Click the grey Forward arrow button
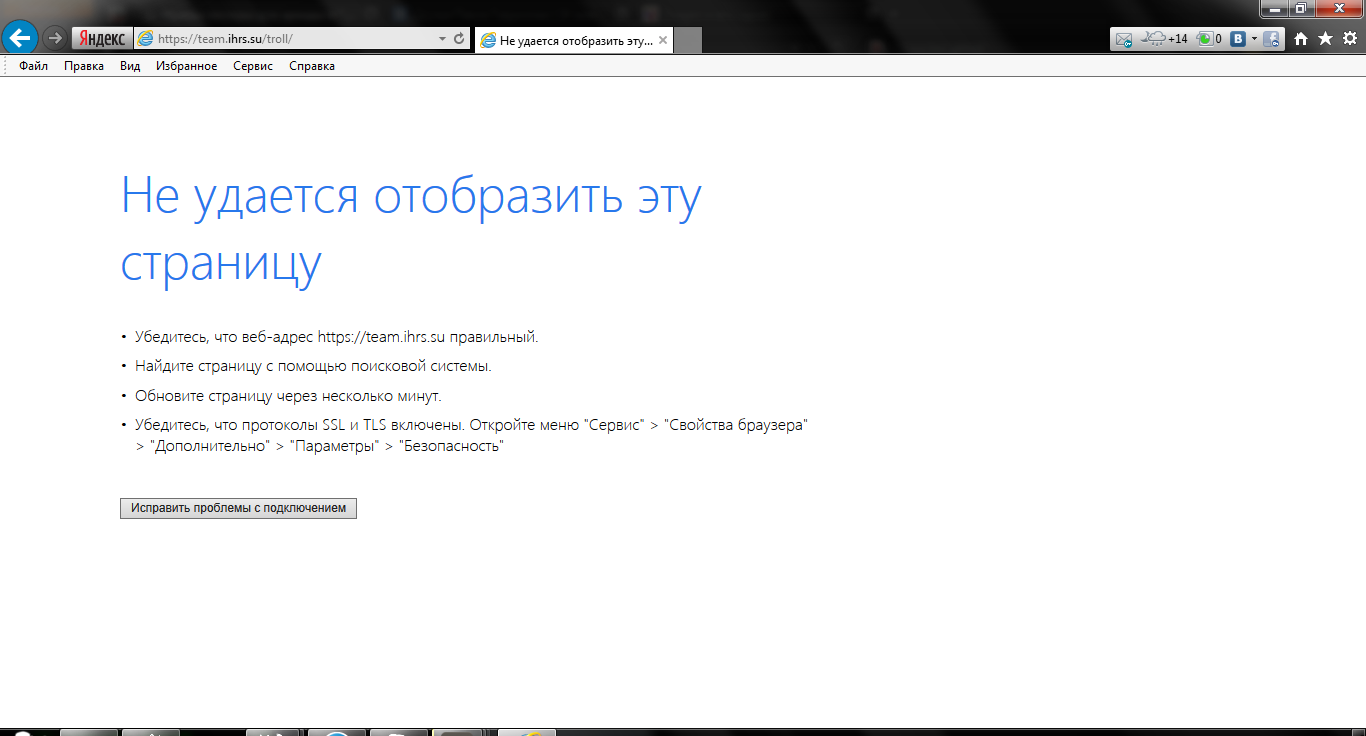1366x736 pixels. [55, 39]
